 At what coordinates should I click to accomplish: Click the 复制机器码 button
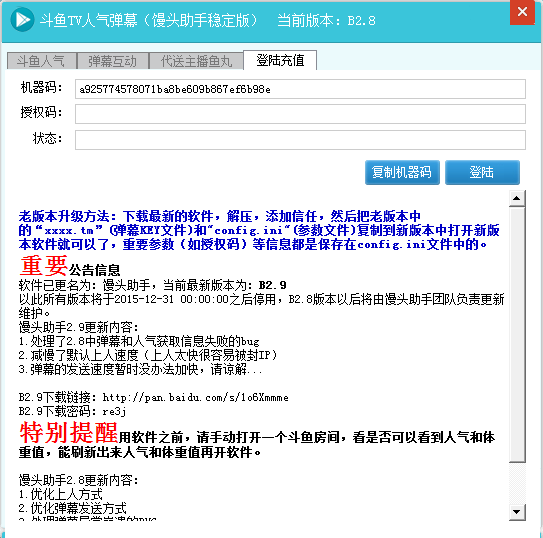402,172
